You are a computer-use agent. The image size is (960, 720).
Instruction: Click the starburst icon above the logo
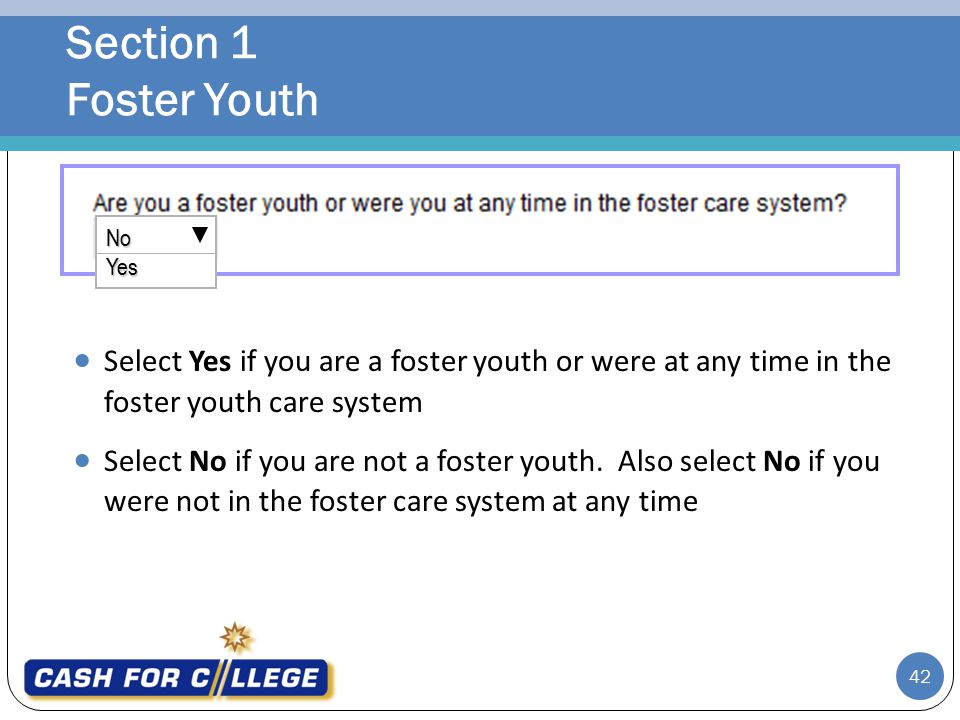236,637
